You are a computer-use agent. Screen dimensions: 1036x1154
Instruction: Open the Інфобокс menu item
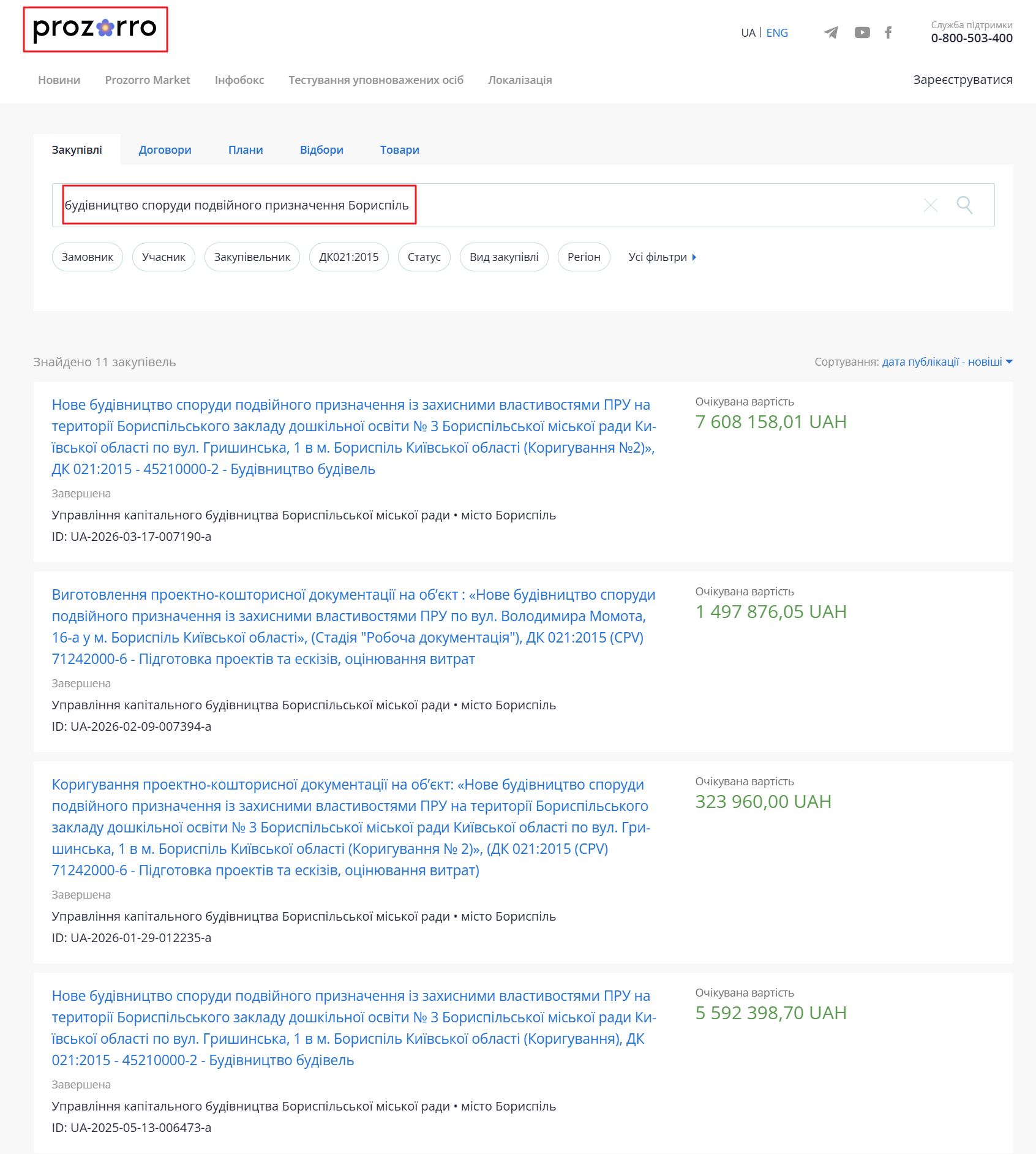pyautogui.click(x=239, y=80)
